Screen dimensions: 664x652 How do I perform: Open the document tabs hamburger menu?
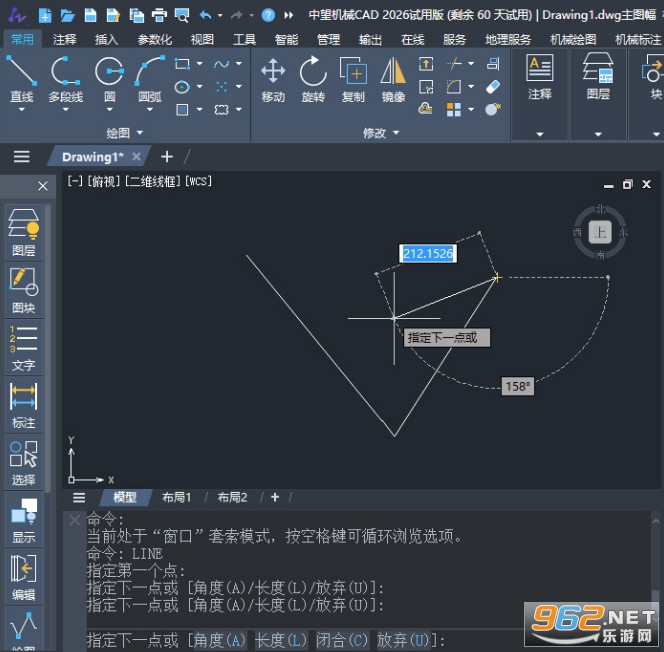point(22,157)
